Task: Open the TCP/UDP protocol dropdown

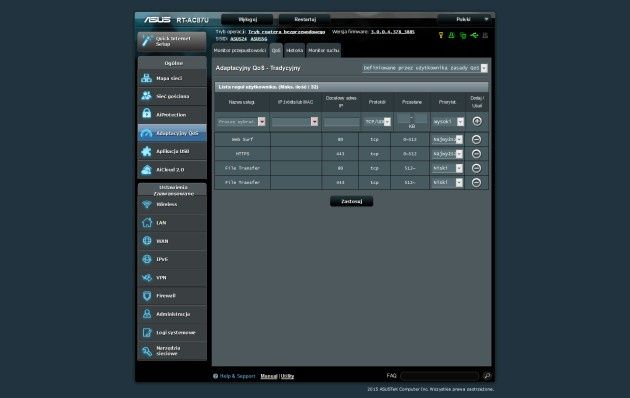Action: (377, 121)
